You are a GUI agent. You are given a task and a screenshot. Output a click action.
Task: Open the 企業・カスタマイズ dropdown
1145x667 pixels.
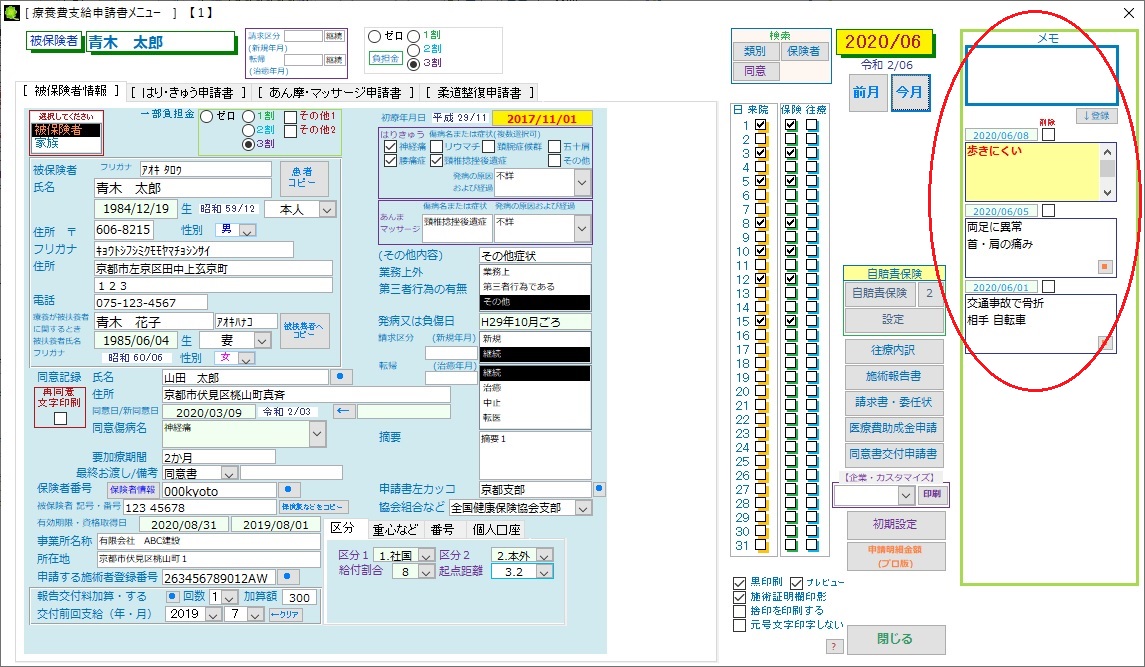905,495
